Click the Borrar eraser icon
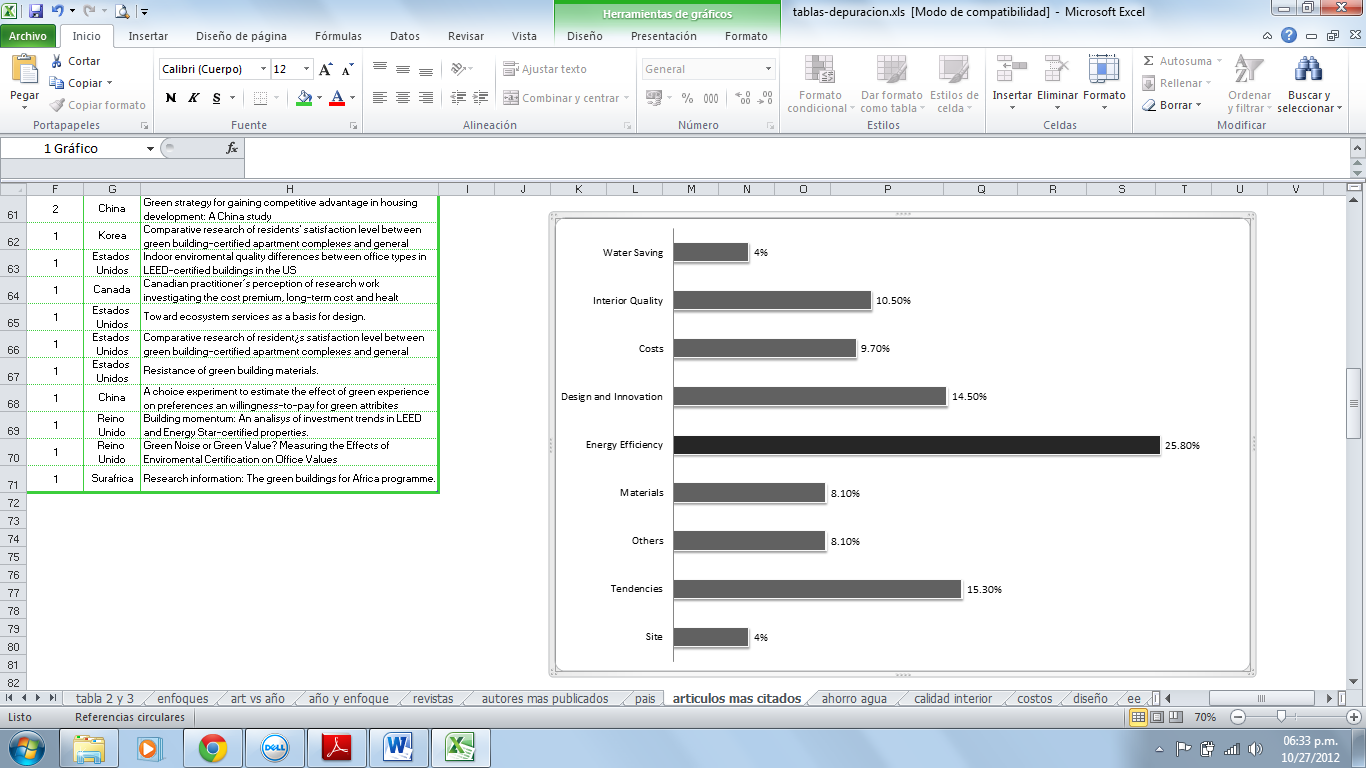The image size is (1366, 768). tap(1149, 105)
